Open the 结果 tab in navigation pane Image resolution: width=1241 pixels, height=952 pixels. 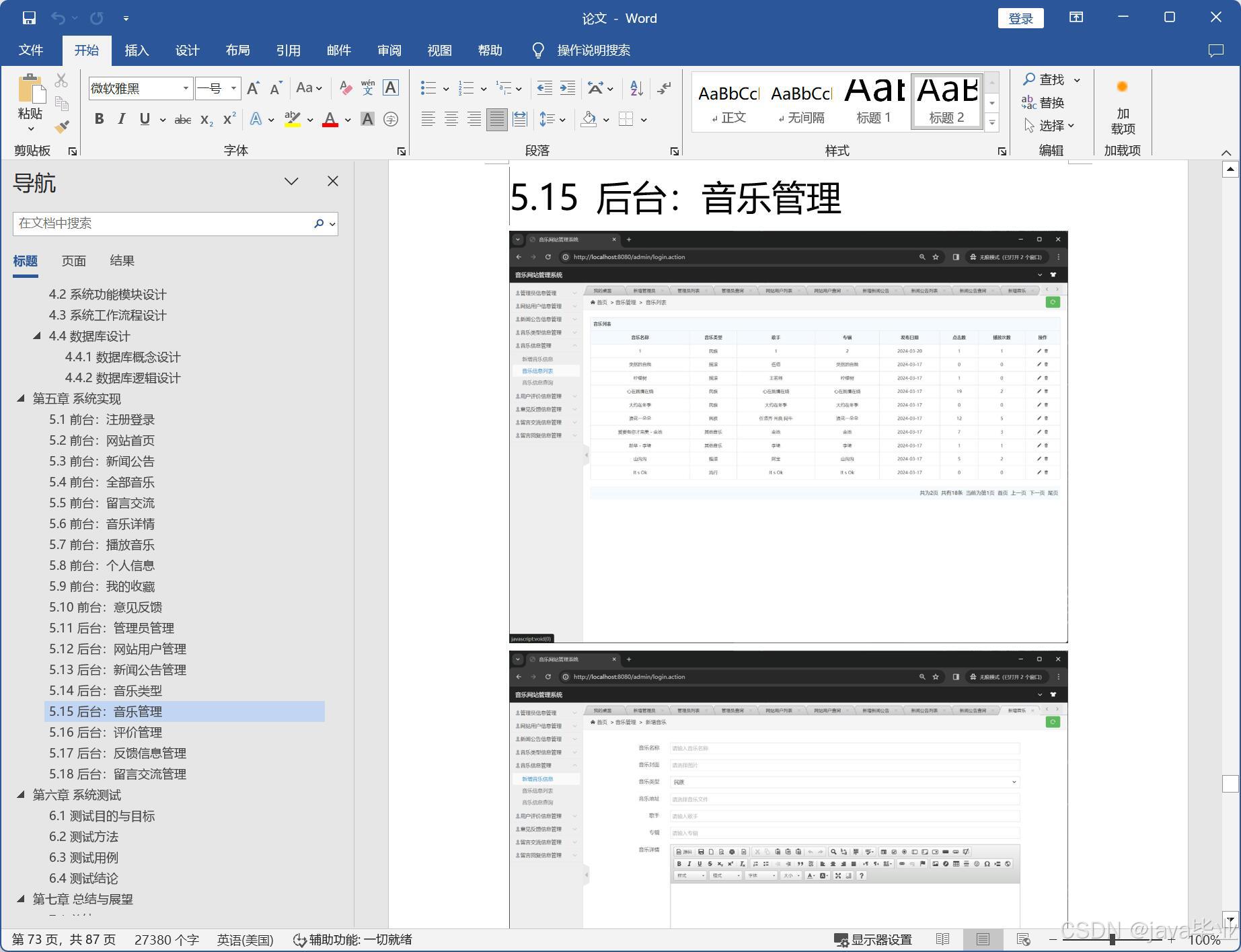pos(122,261)
